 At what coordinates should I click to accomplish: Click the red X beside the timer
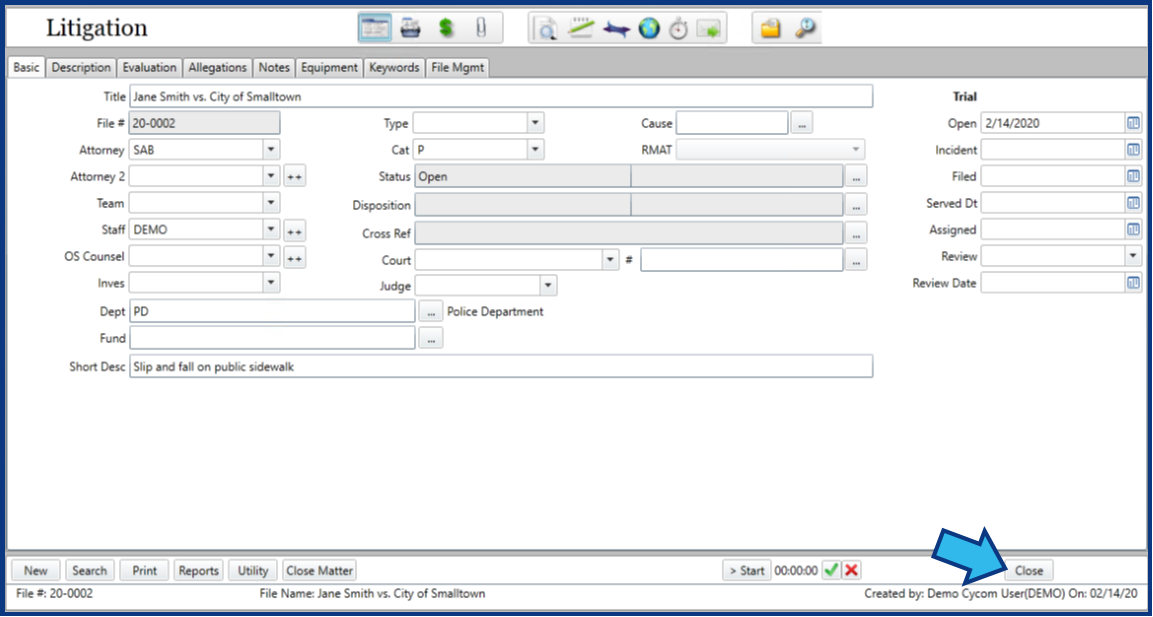click(x=852, y=570)
